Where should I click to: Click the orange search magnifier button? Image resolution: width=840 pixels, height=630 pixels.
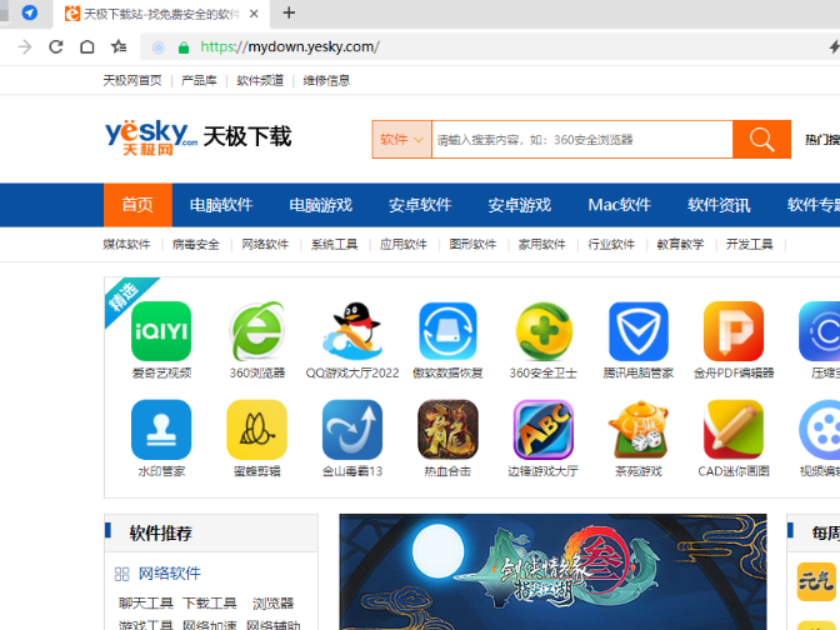point(762,139)
